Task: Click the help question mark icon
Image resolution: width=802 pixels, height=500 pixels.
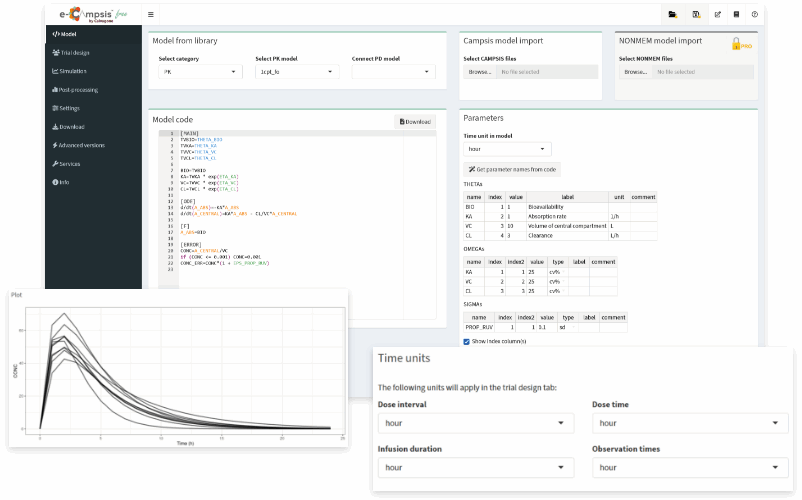Action: point(754,15)
